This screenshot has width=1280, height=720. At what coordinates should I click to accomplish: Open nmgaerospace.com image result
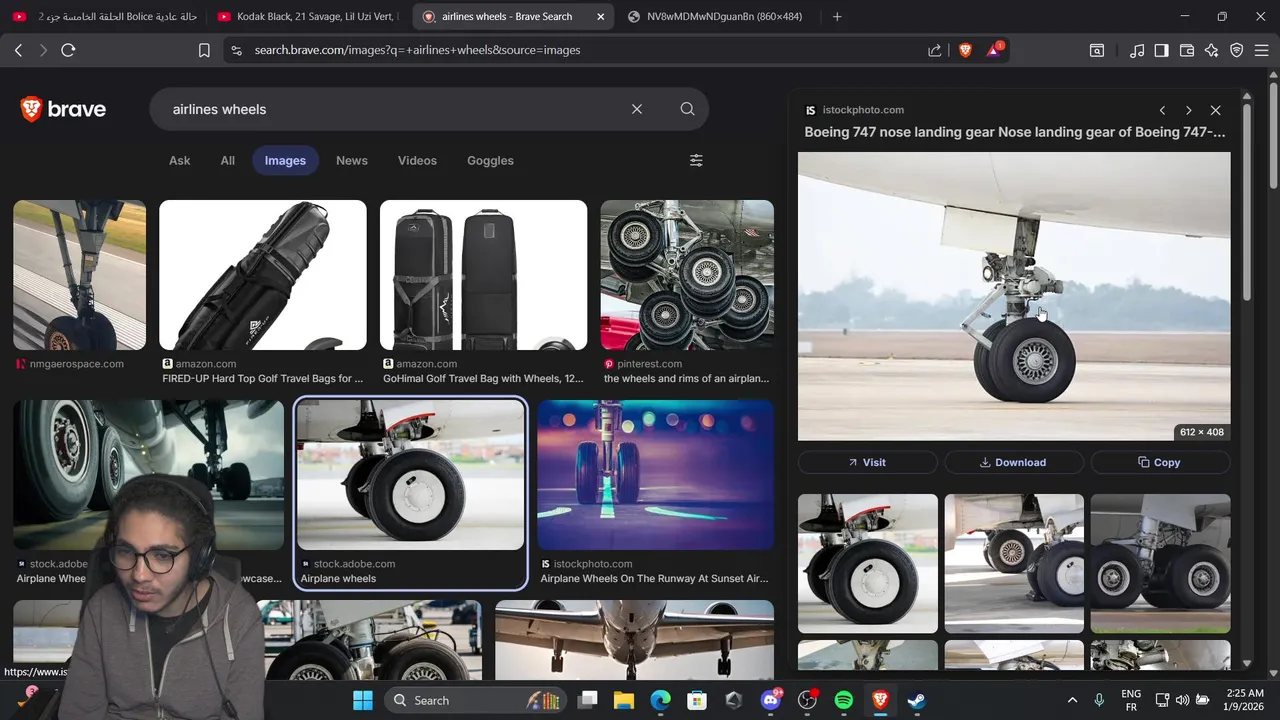coord(79,275)
